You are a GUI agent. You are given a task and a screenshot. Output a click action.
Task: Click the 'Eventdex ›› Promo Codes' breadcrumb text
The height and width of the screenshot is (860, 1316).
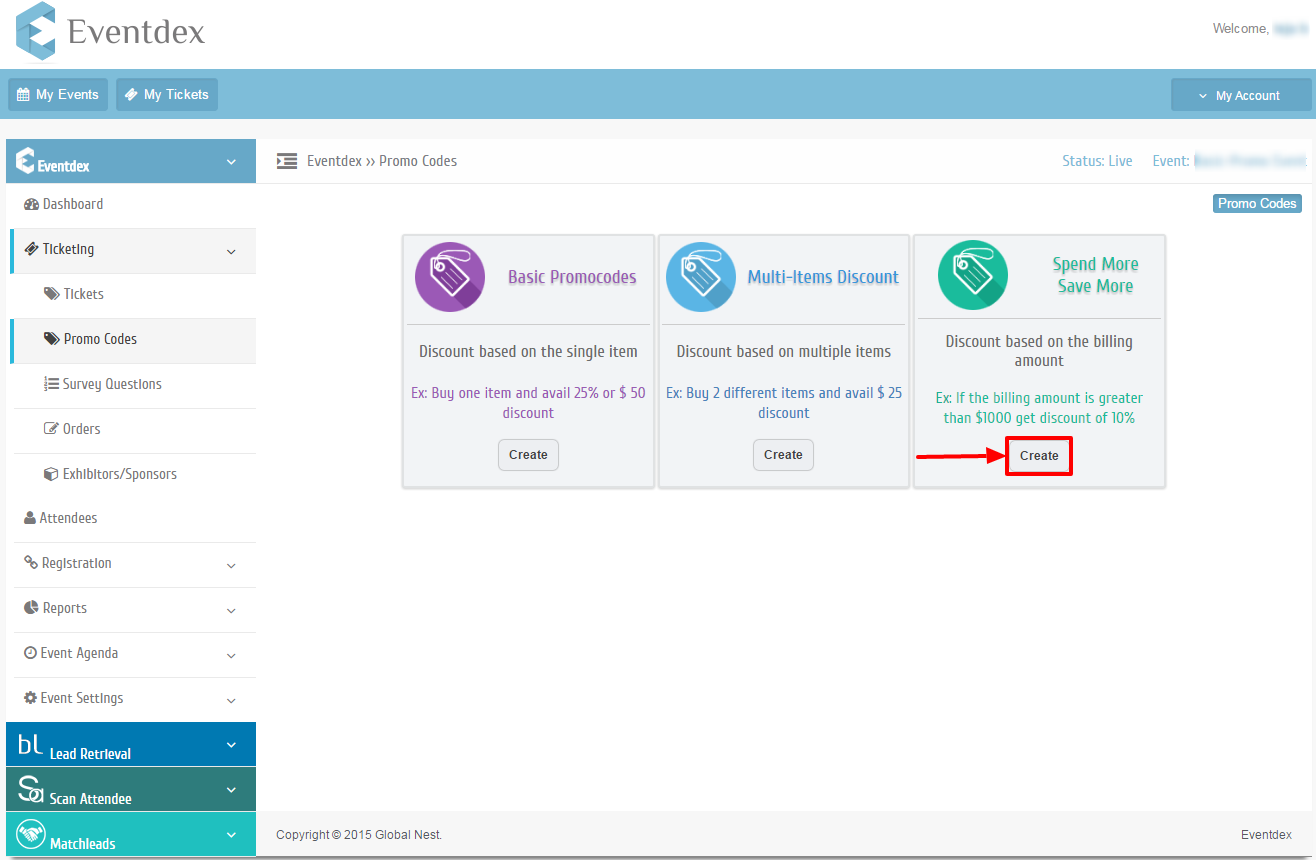point(382,161)
